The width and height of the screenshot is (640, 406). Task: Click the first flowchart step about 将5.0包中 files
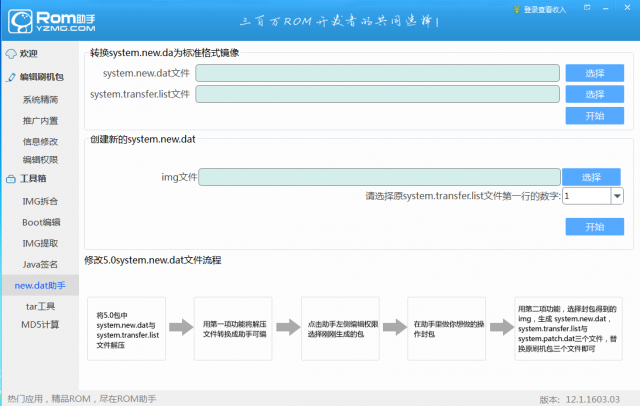point(127,329)
